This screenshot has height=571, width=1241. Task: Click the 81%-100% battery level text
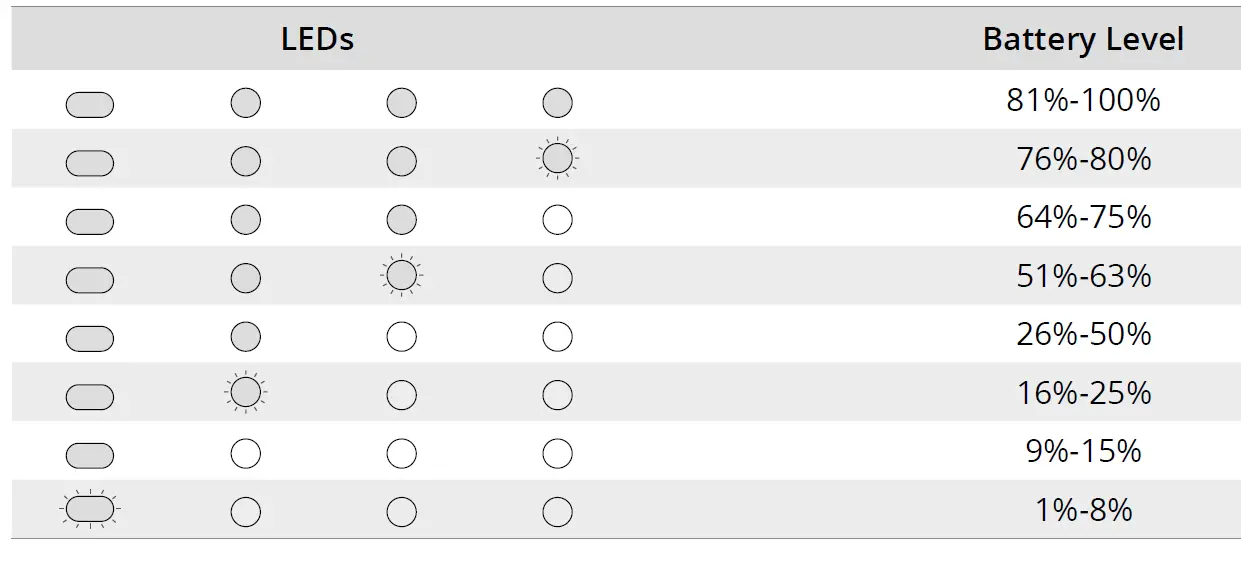click(1083, 100)
